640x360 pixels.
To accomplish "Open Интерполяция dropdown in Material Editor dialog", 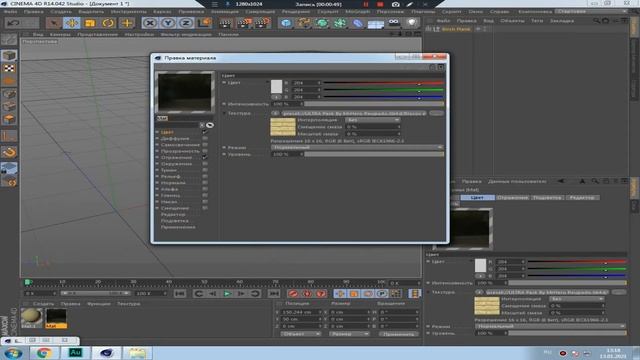I will [x=373, y=120].
